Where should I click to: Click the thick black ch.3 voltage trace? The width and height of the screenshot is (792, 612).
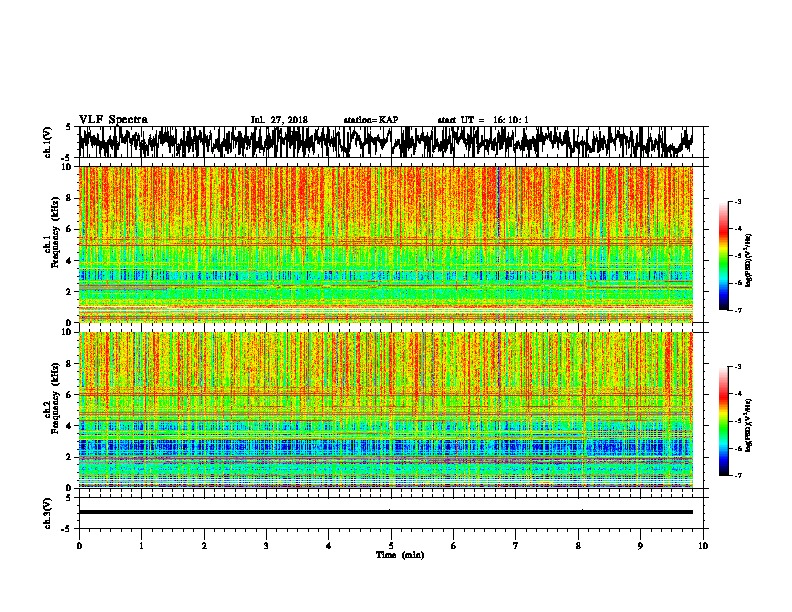[386, 512]
